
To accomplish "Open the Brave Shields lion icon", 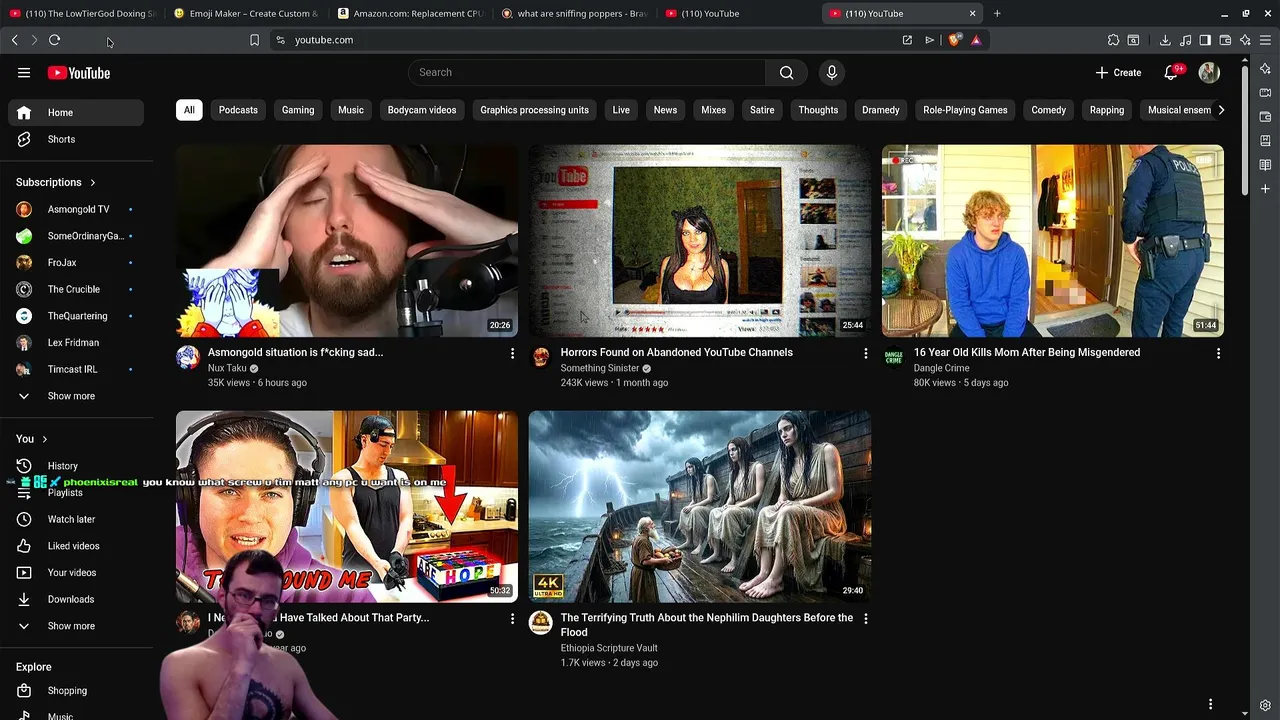I will (x=955, y=40).
